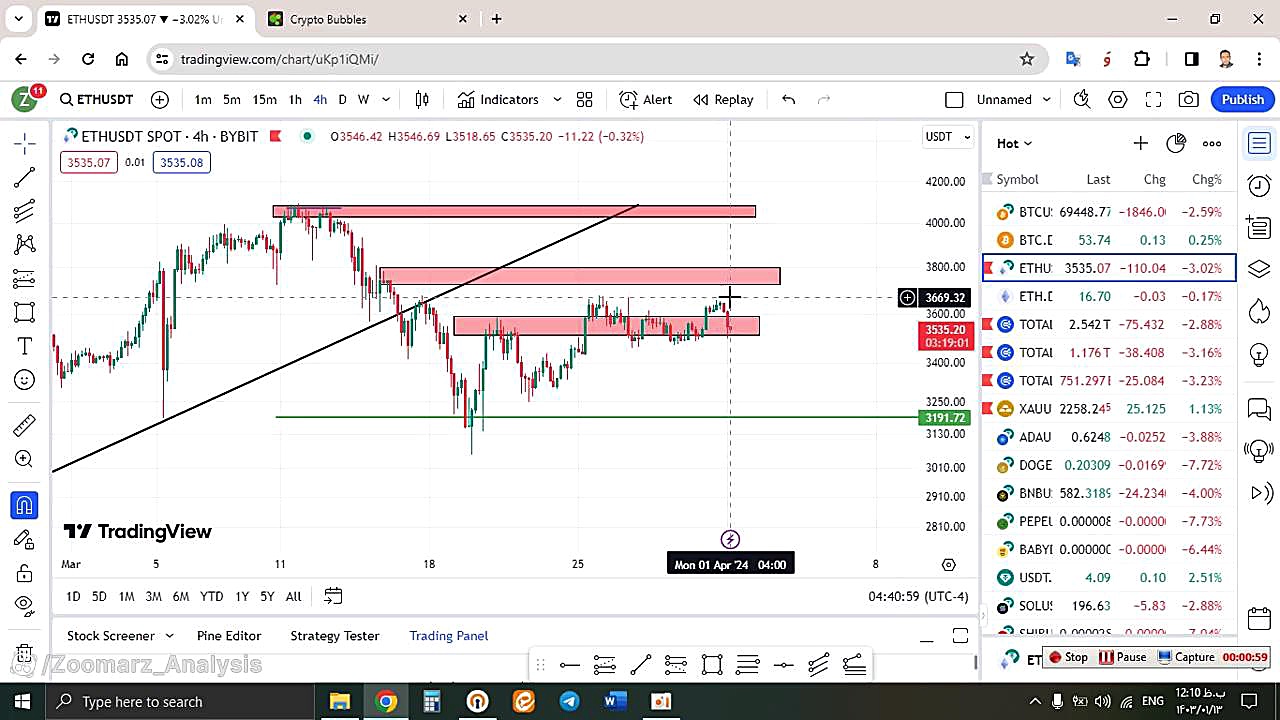The image size is (1280, 720).
Task: Open watchlist advanced view pie icon
Action: click(1176, 143)
